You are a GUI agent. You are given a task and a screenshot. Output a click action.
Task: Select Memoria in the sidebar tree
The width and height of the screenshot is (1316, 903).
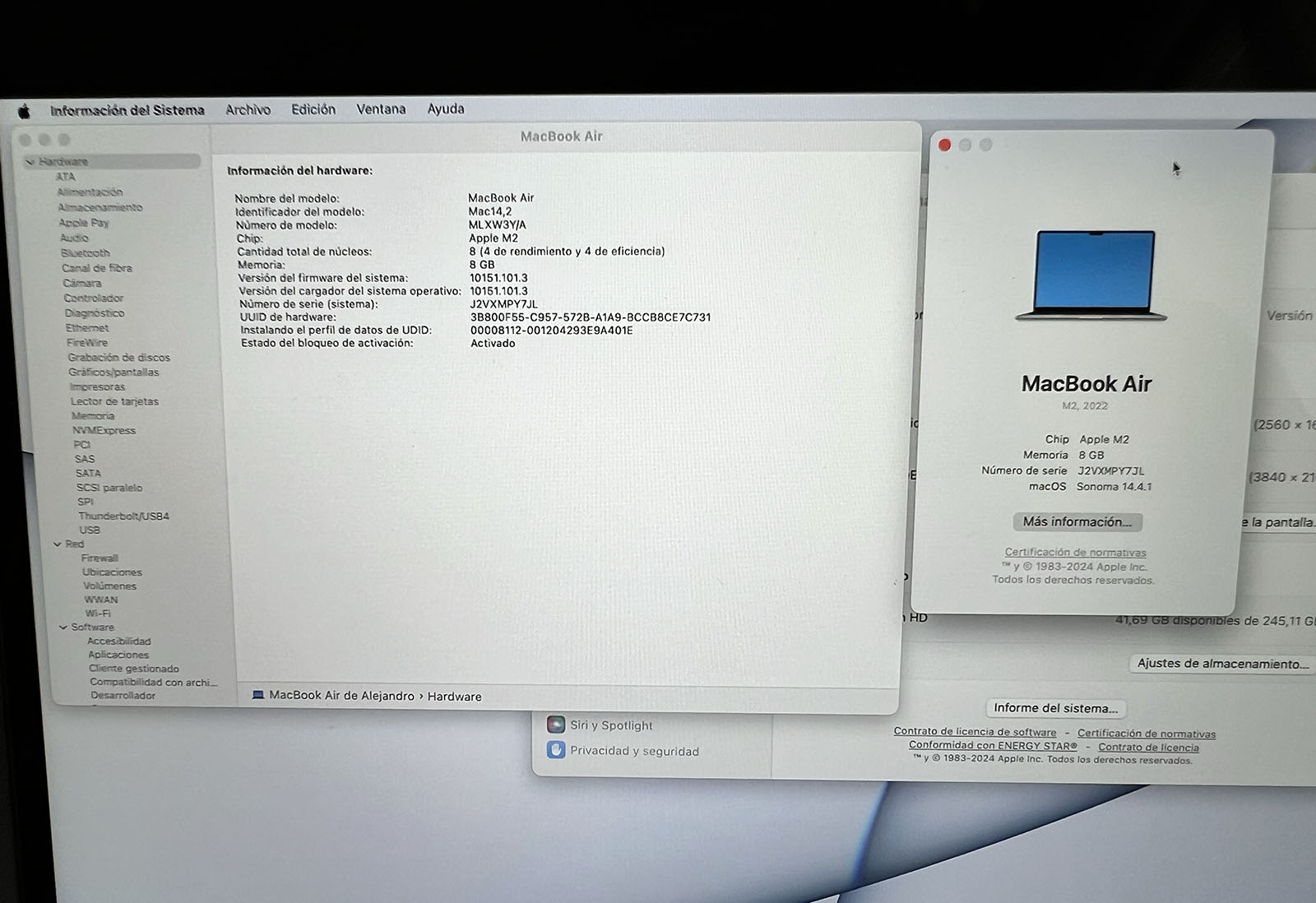click(x=93, y=416)
